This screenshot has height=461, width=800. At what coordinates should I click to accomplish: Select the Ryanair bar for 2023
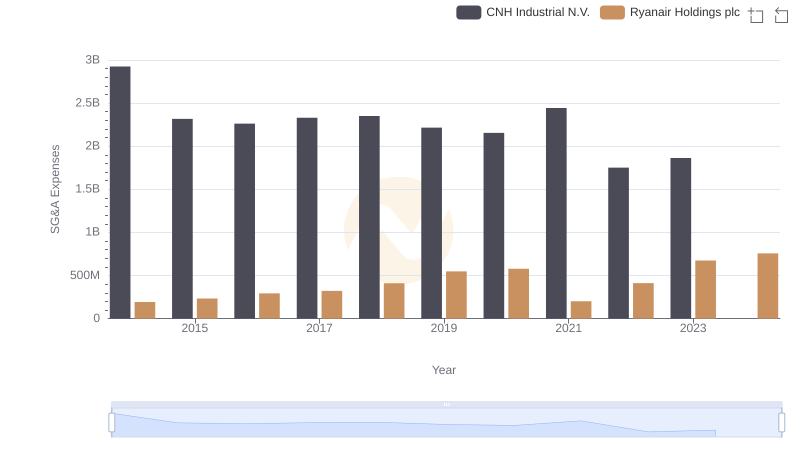[706, 290]
